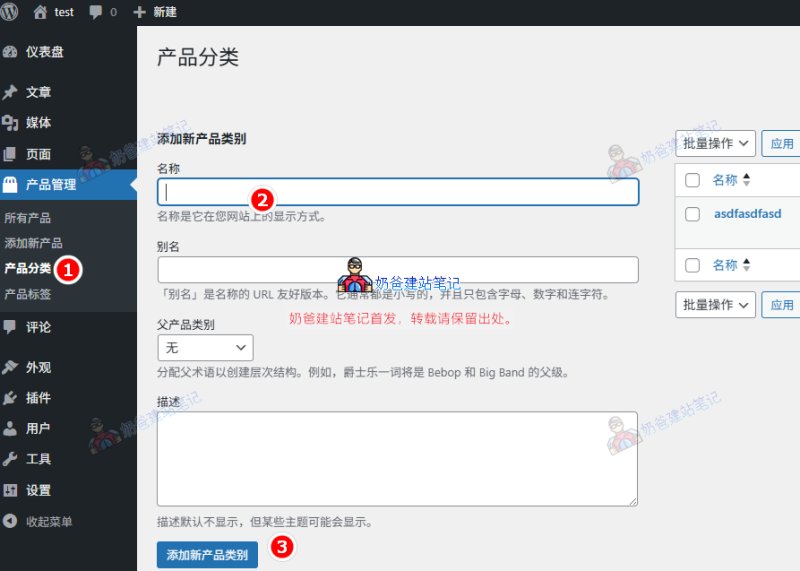
Task: Click the top 名称 column header link
Action: (725, 180)
